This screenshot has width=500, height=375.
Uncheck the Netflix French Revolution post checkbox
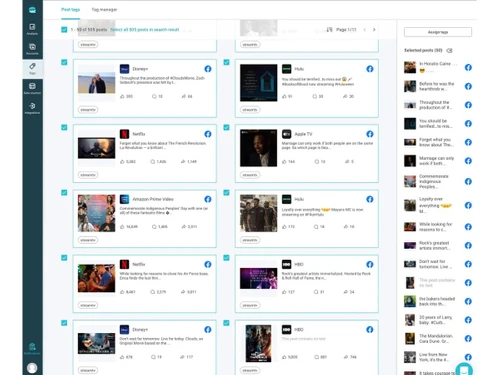(x=64, y=127)
